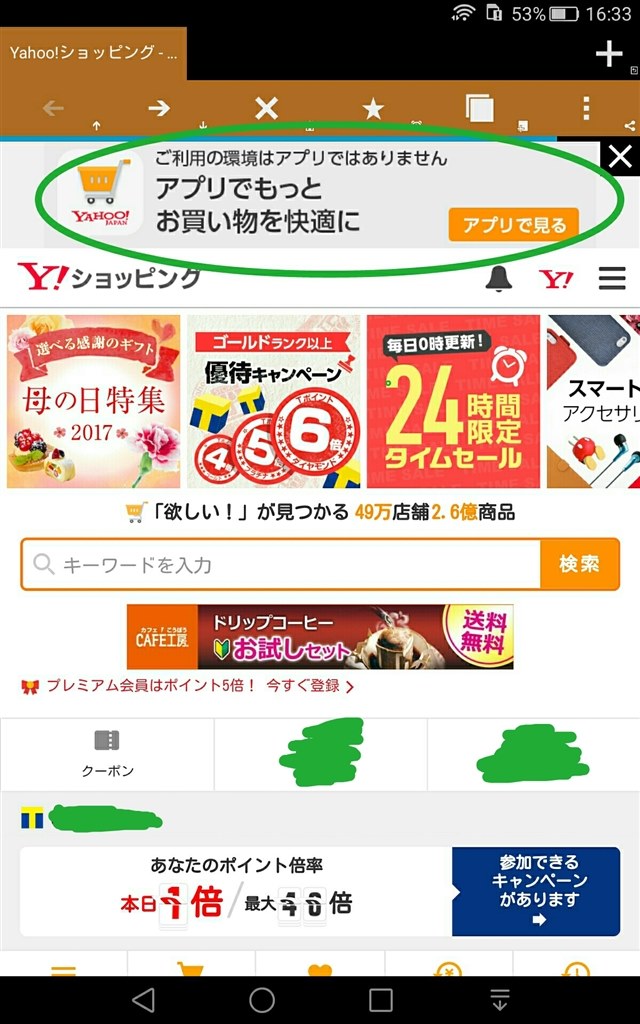Open the クーポン coupon tab
This screenshot has width=640, height=1024.
click(x=107, y=754)
